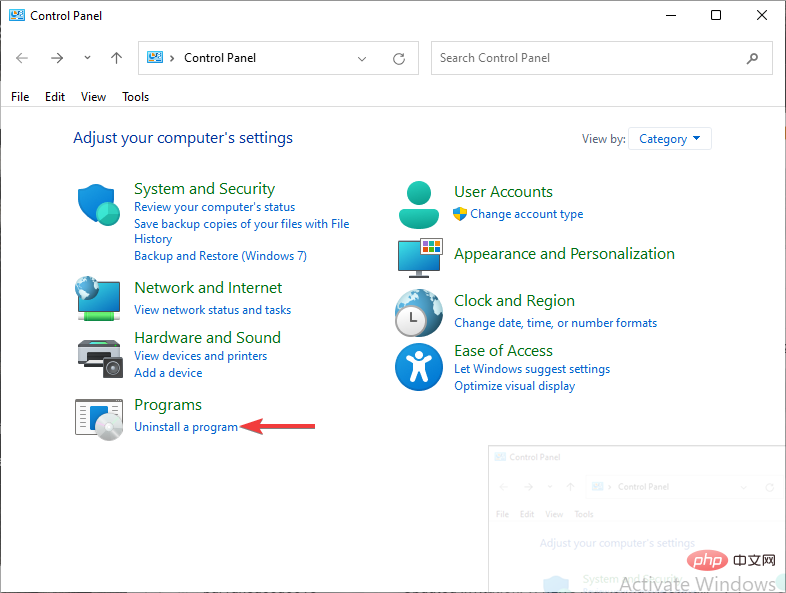
Task: Click the Ease of Access icon
Action: pyautogui.click(x=419, y=367)
